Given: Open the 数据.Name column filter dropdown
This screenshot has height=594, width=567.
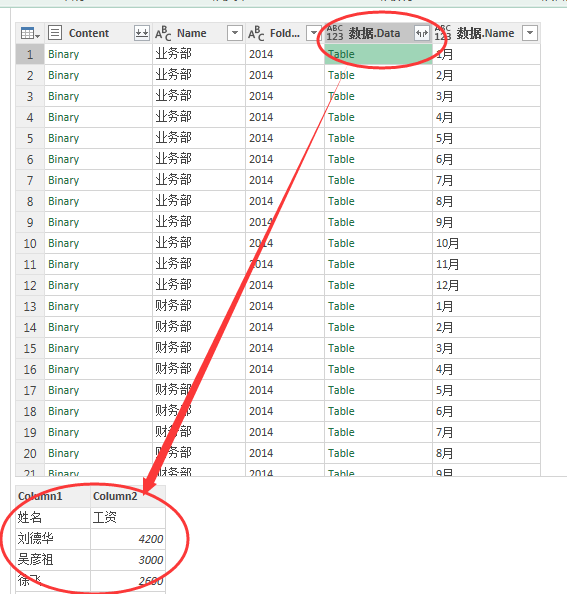Looking at the screenshot, I should 530,33.
